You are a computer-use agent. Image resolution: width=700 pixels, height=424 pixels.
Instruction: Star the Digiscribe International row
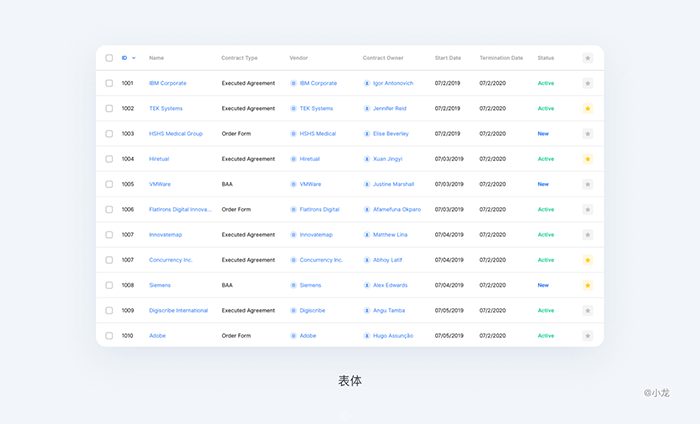(588, 310)
